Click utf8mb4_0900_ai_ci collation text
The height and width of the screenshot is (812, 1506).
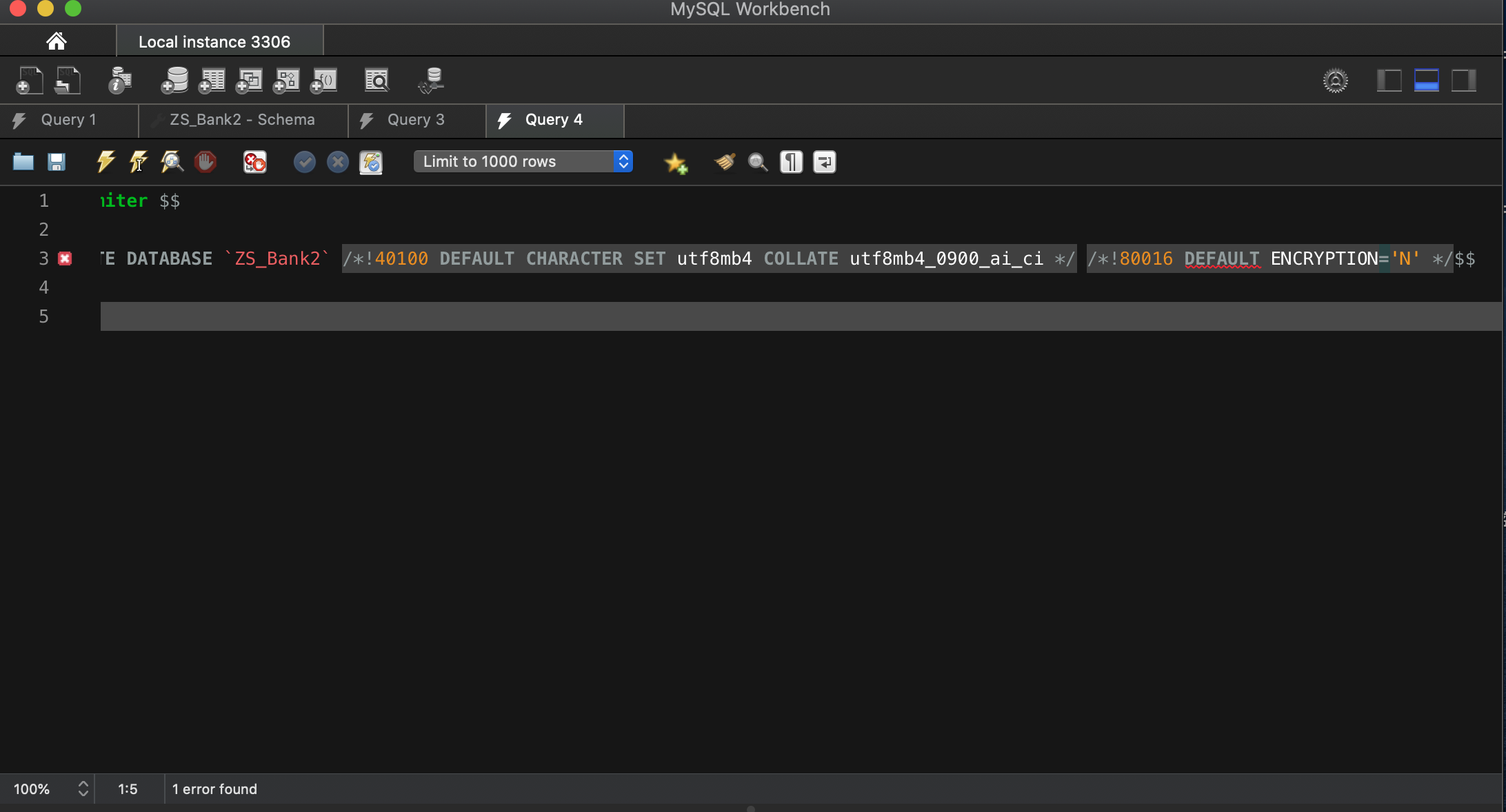tap(947, 258)
